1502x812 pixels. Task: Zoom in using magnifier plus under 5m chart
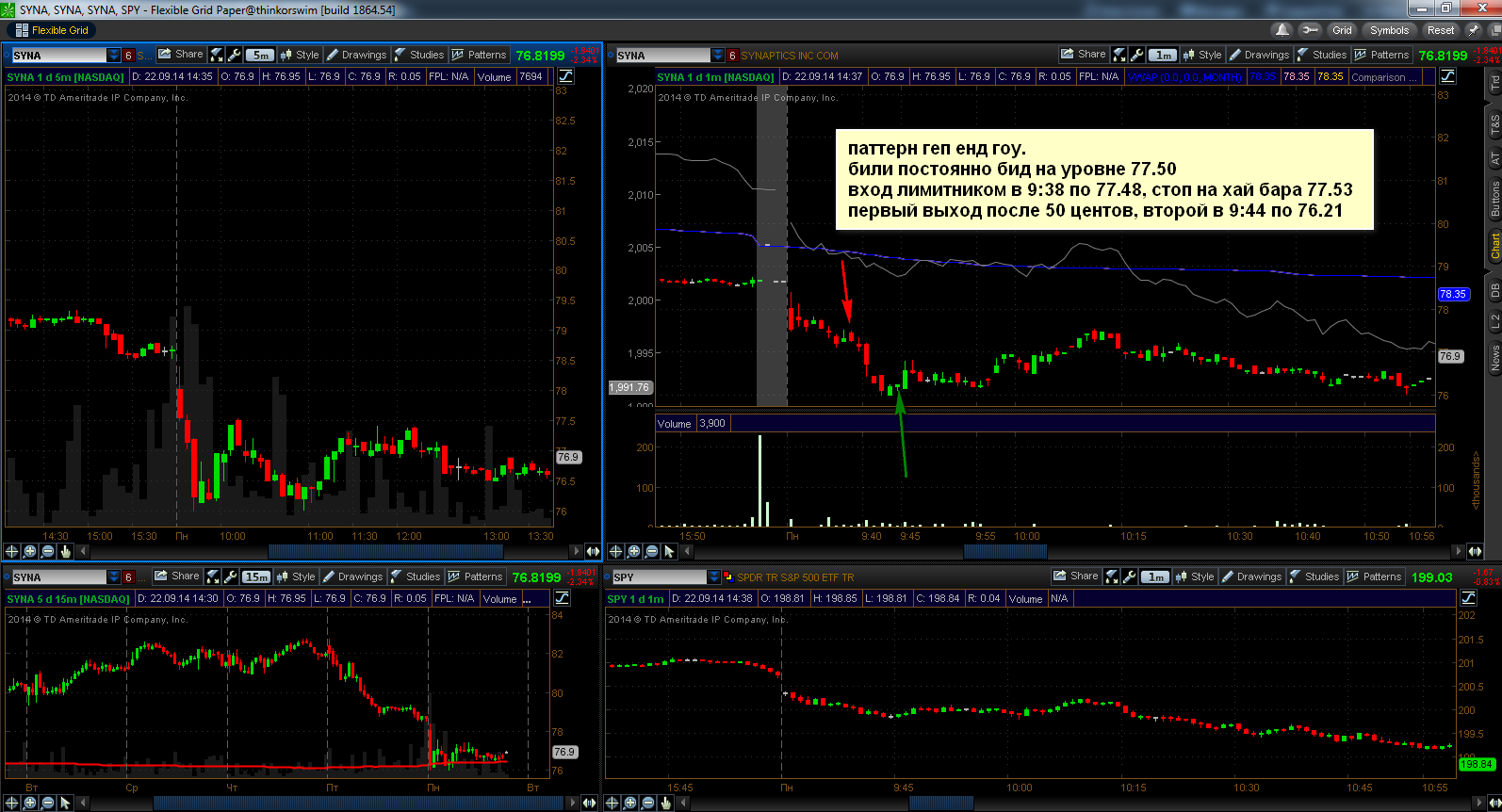point(29,551)
